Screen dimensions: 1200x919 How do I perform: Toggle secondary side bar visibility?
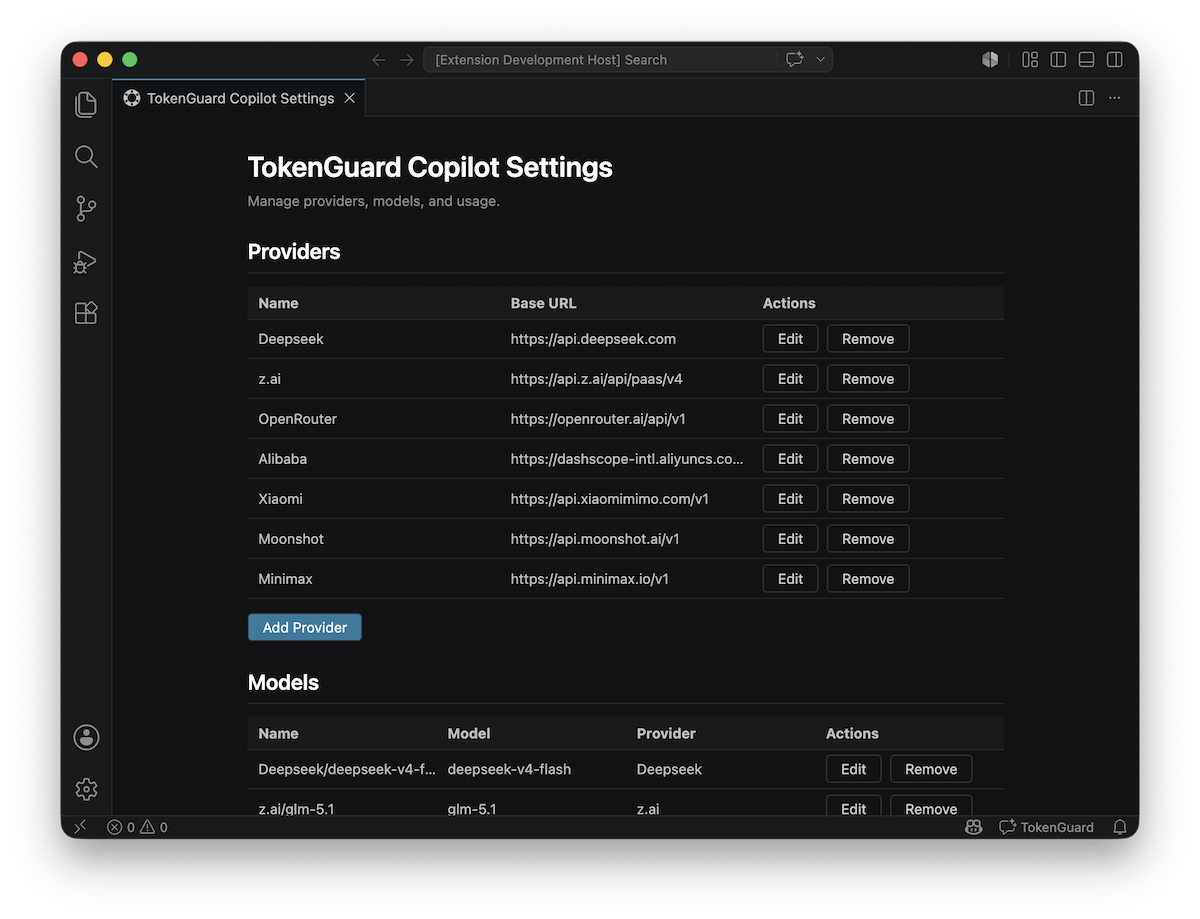point(1114,60)
